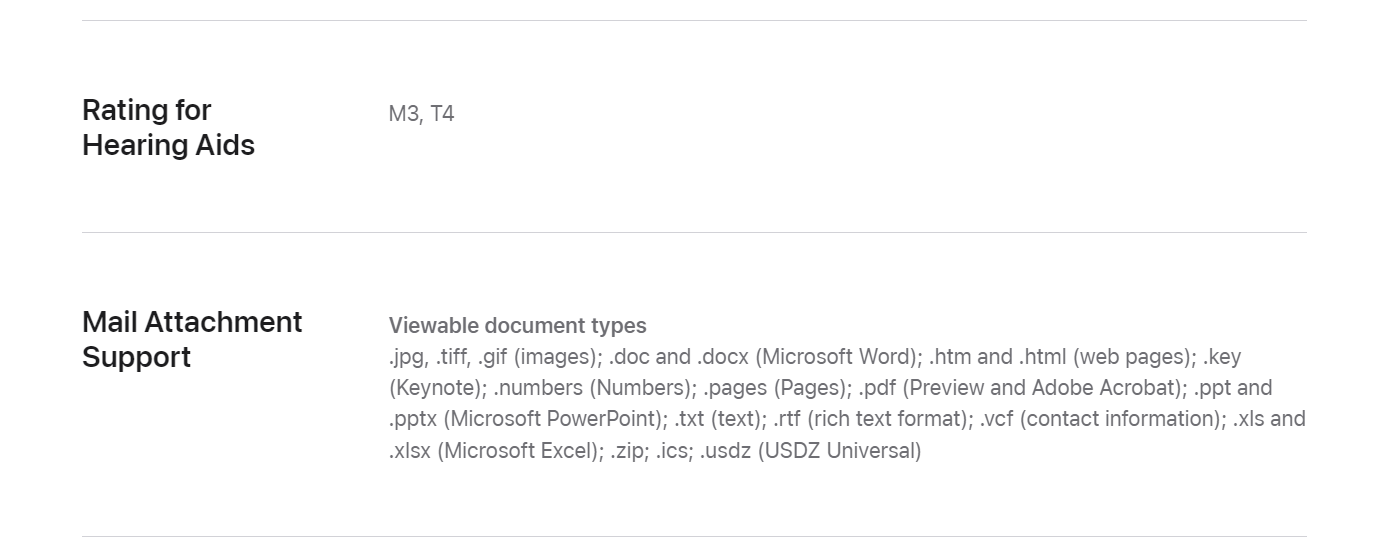Click the .key extension text

(x=1222, y=357)
